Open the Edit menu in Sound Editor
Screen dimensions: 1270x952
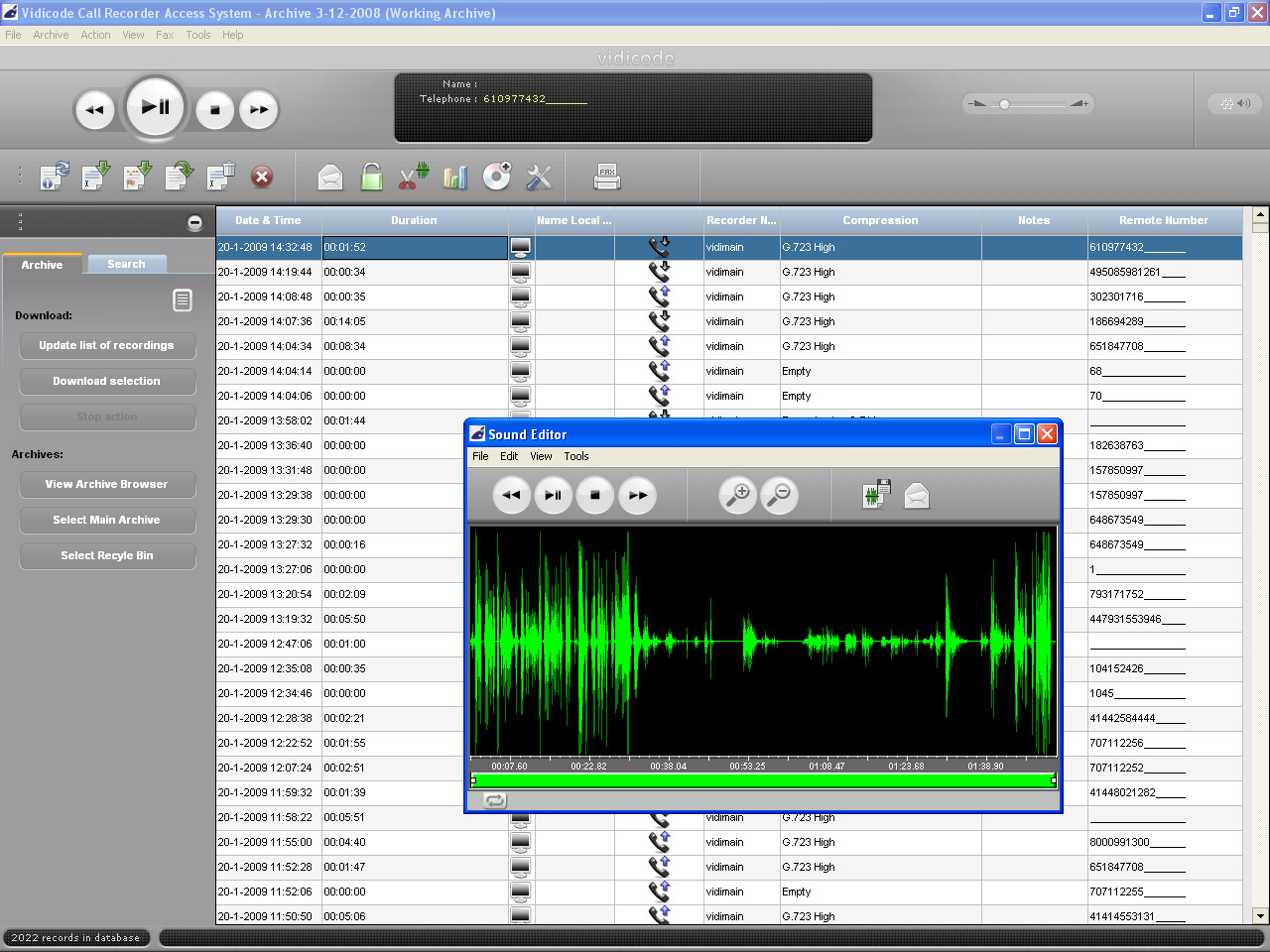(x=509, y=456)
